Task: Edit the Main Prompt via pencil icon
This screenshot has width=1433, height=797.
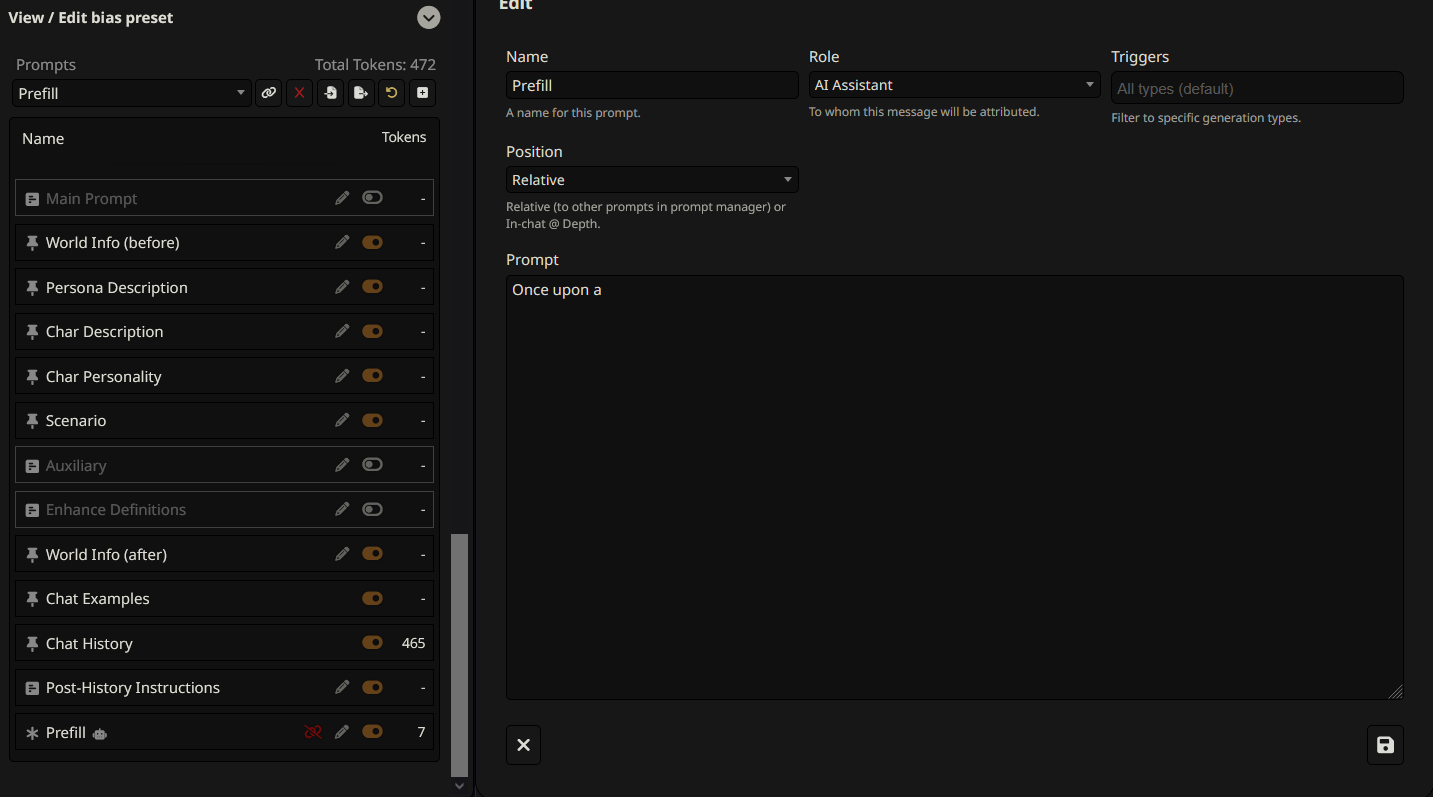Action: pyautogui.click(x=342, y=198)
